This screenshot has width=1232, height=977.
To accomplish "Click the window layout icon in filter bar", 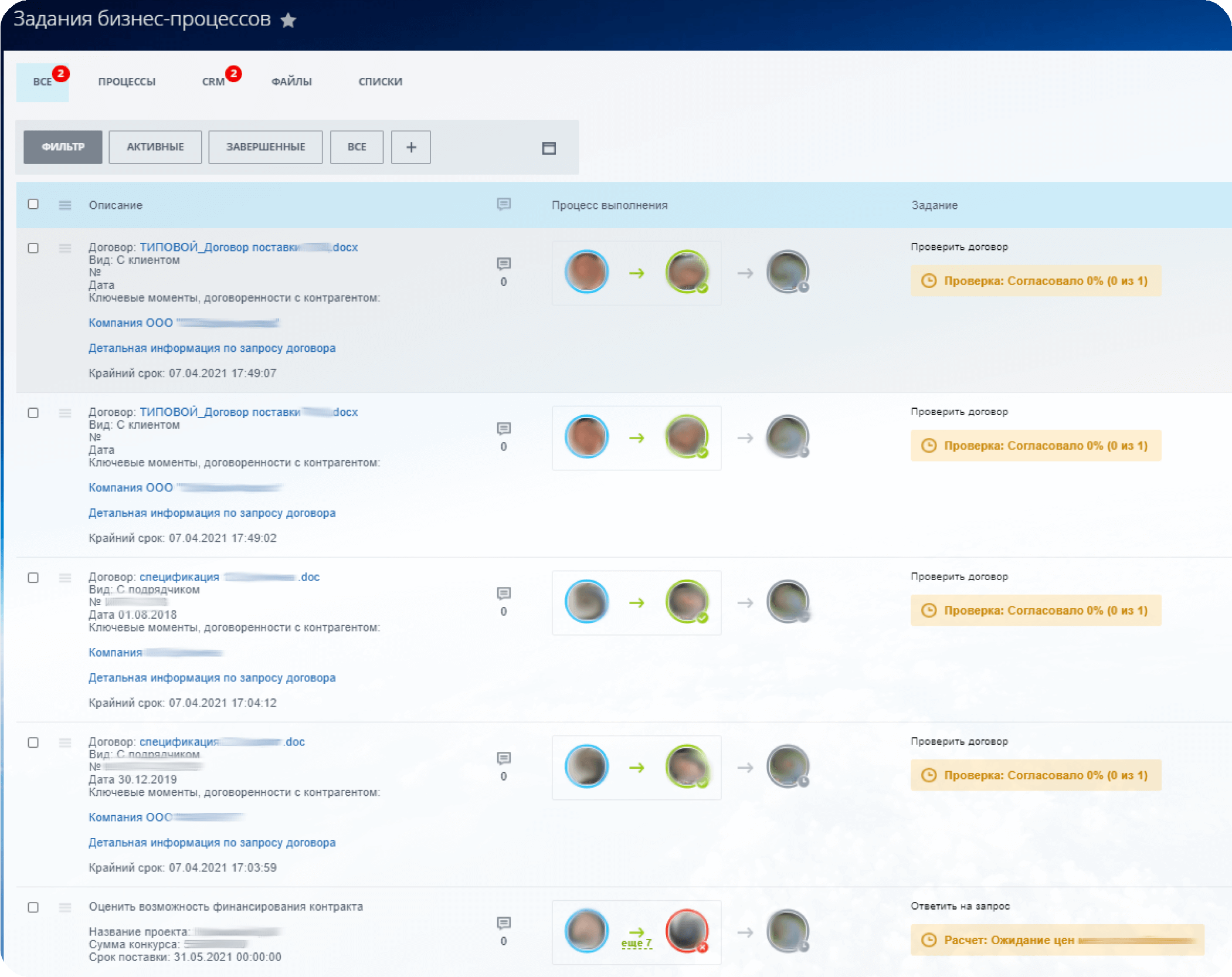I will tap(548, 148).
